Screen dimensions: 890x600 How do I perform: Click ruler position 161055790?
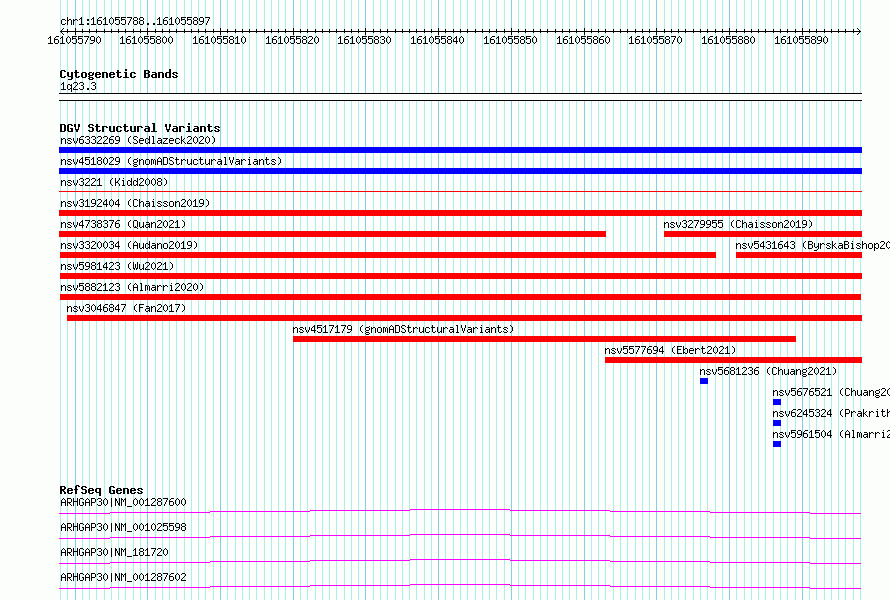click(74, 40)
